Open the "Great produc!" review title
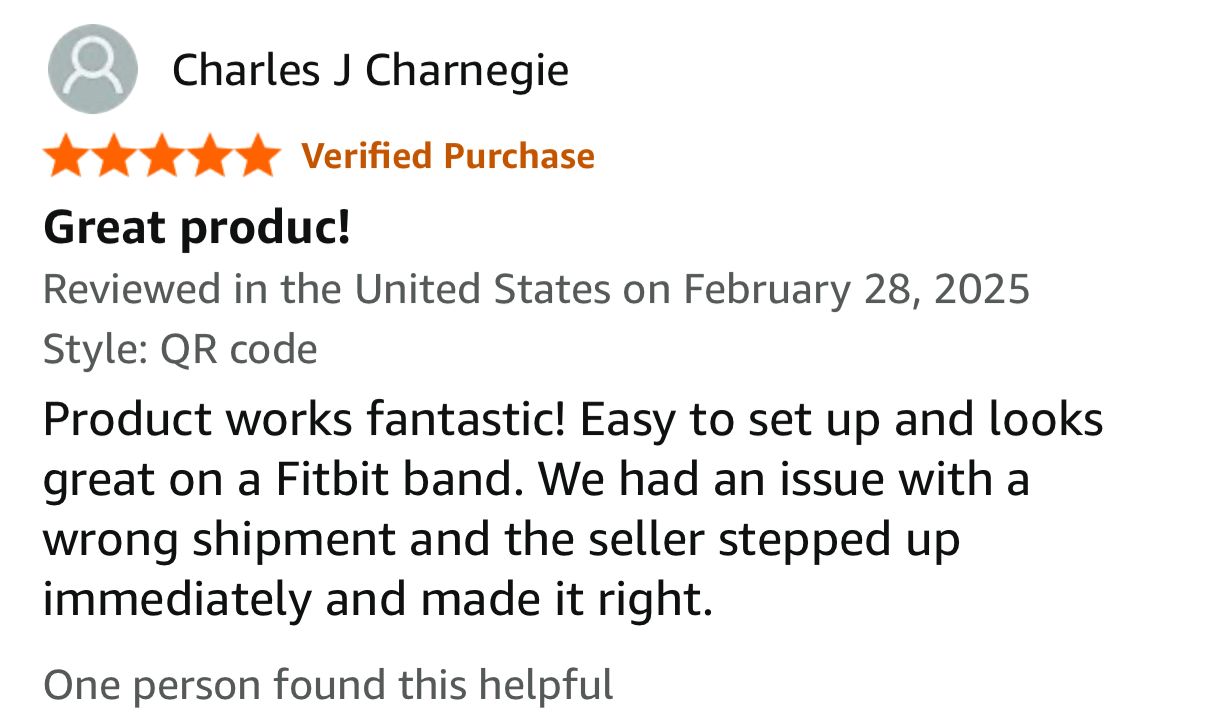This screenshot has width=1206, height=724. point(197,227)
